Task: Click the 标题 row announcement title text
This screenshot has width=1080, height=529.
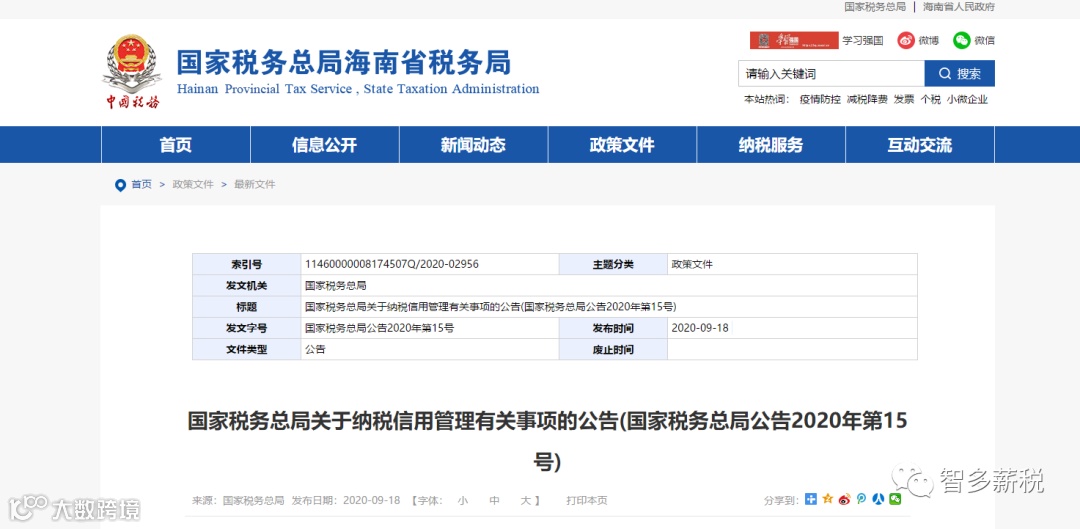Action: 490,307
